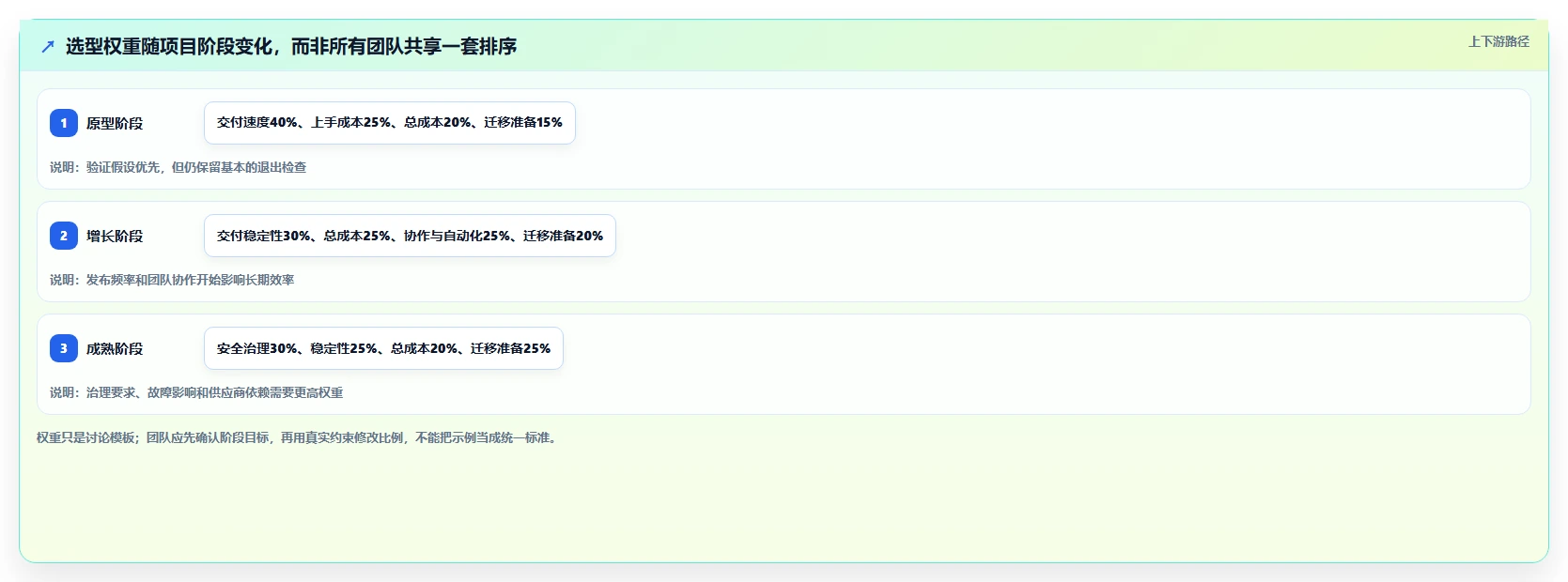Select the 成熟阶段 stage label
The width and height of the screenshot is (1568, 582).
[x=115, y=348]
